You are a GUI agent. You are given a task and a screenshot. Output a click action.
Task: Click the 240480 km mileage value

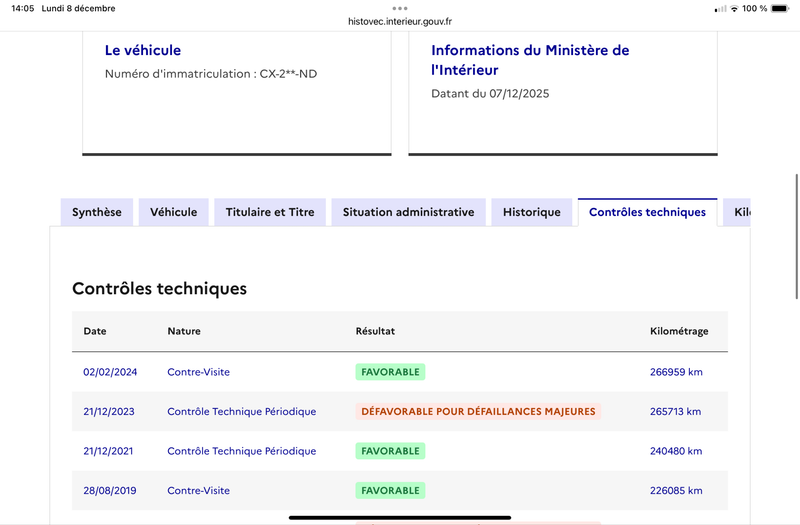pos(676,451)
